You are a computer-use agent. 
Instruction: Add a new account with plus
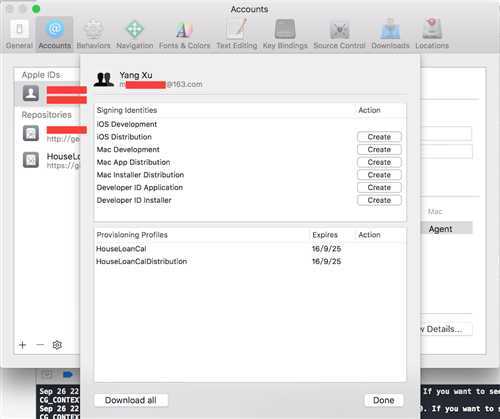[x=23, y=345]
